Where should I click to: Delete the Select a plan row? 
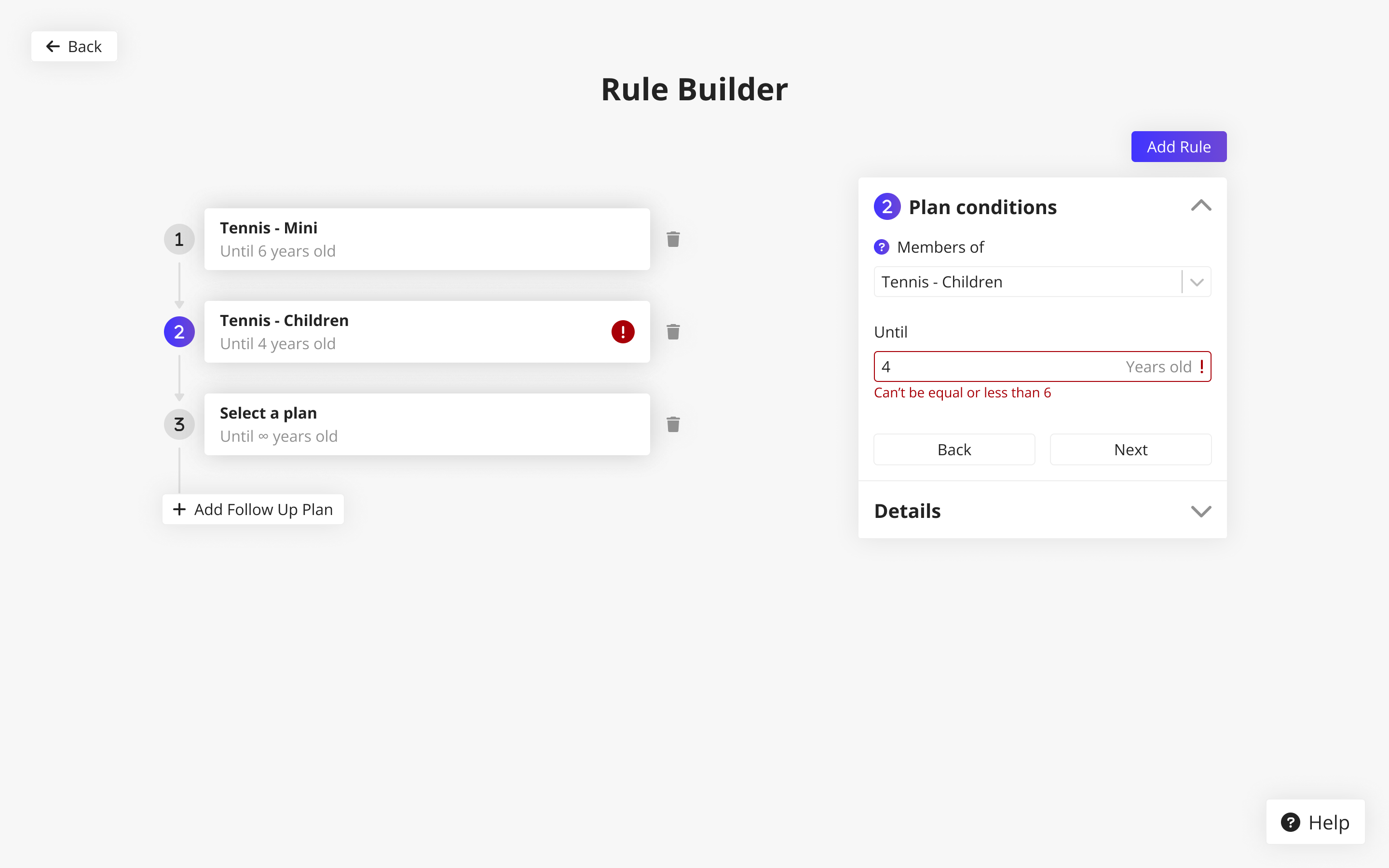tap(673, 425)
